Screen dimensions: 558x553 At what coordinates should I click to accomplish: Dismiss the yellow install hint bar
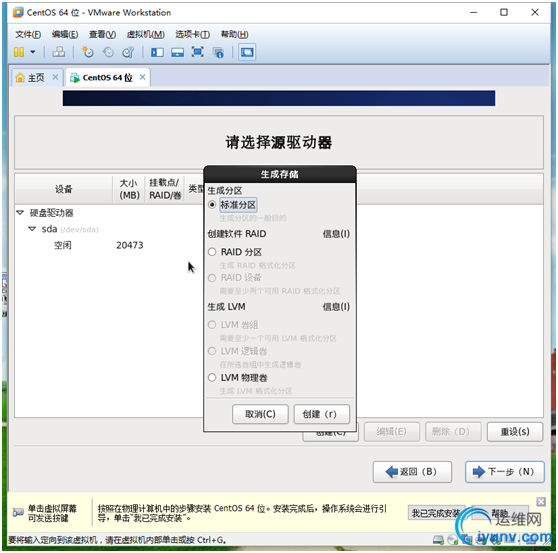pyautogui.click(x=541, y=502)
